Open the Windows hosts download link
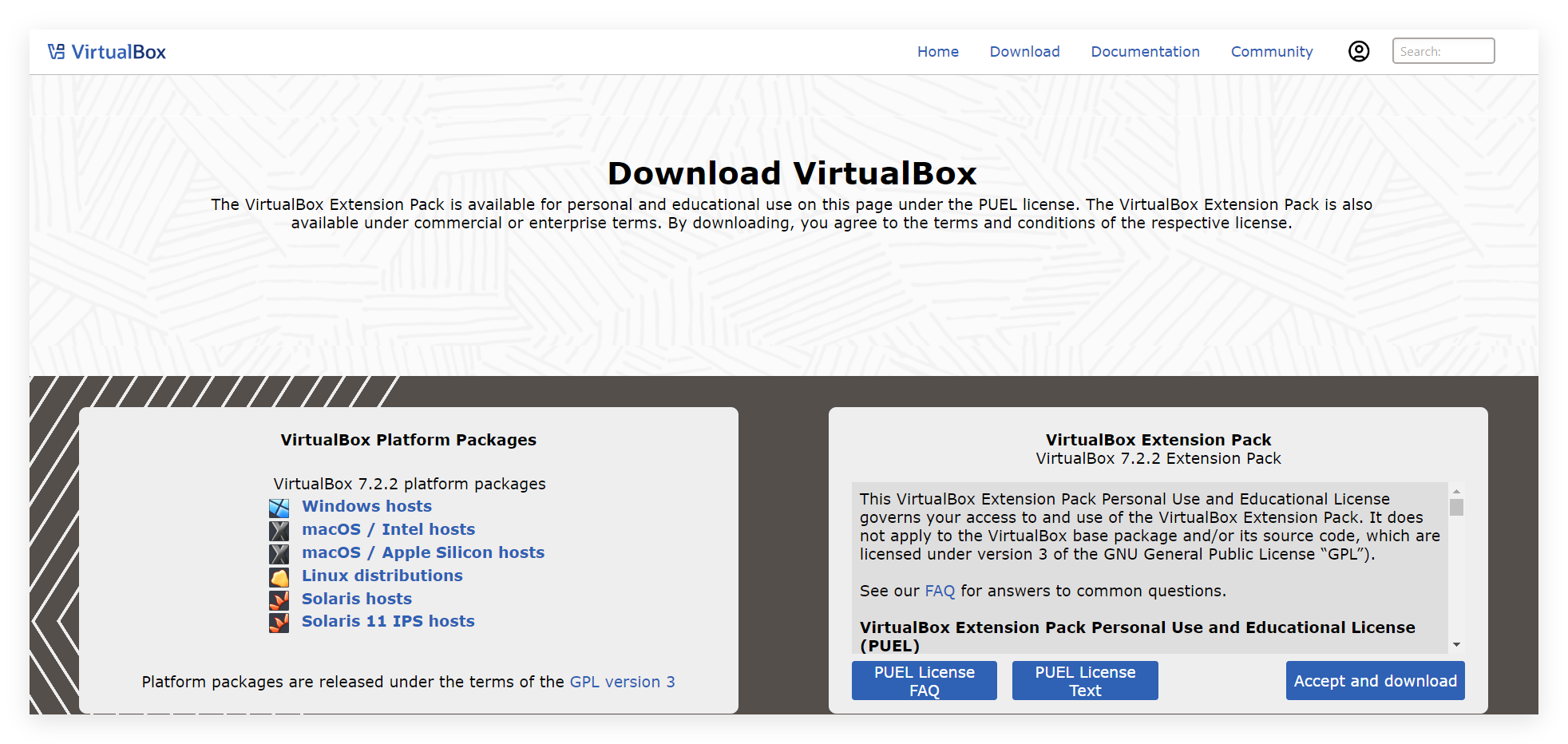1568x744 pixels. click(x=366, y=506)
